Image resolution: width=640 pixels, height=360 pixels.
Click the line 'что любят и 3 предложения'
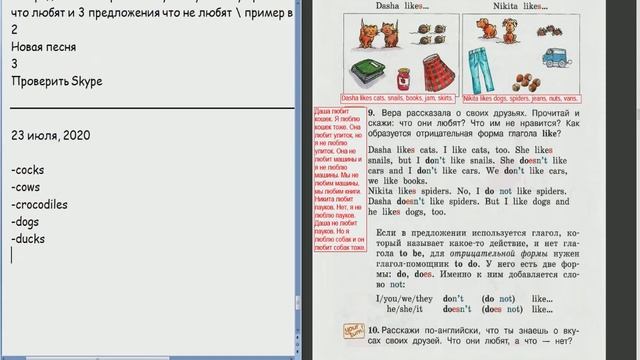click(152, 13)
